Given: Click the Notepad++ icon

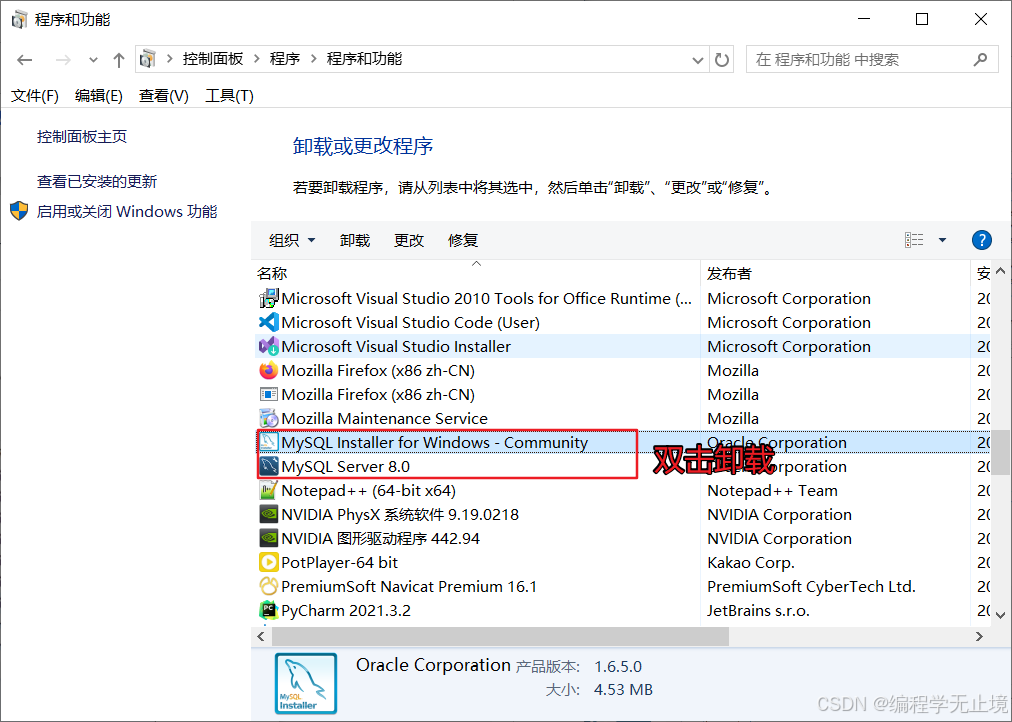Looking at the screenshot, I should [x=268, y=490].
